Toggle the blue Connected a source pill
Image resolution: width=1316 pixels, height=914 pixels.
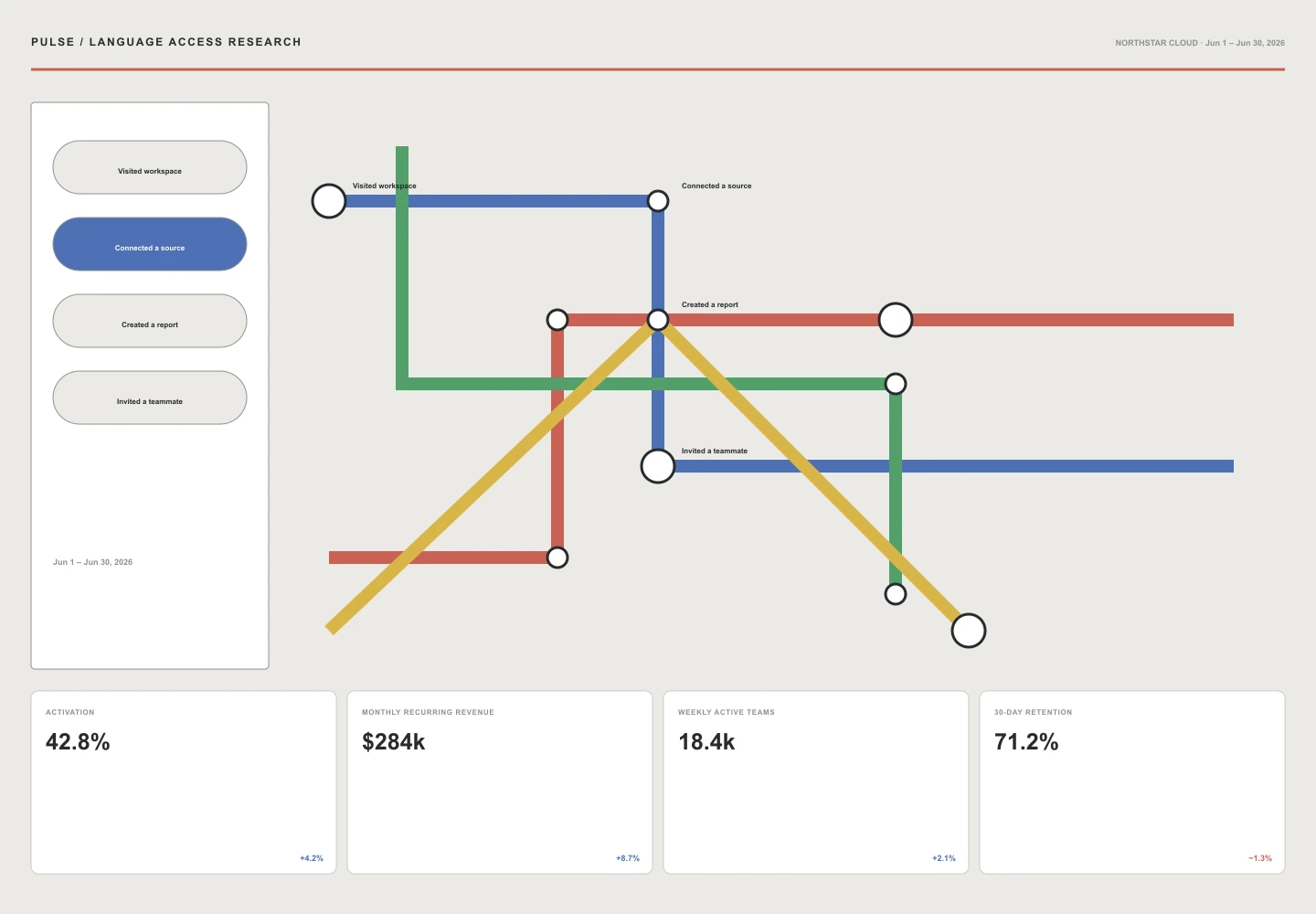point(150,244)
